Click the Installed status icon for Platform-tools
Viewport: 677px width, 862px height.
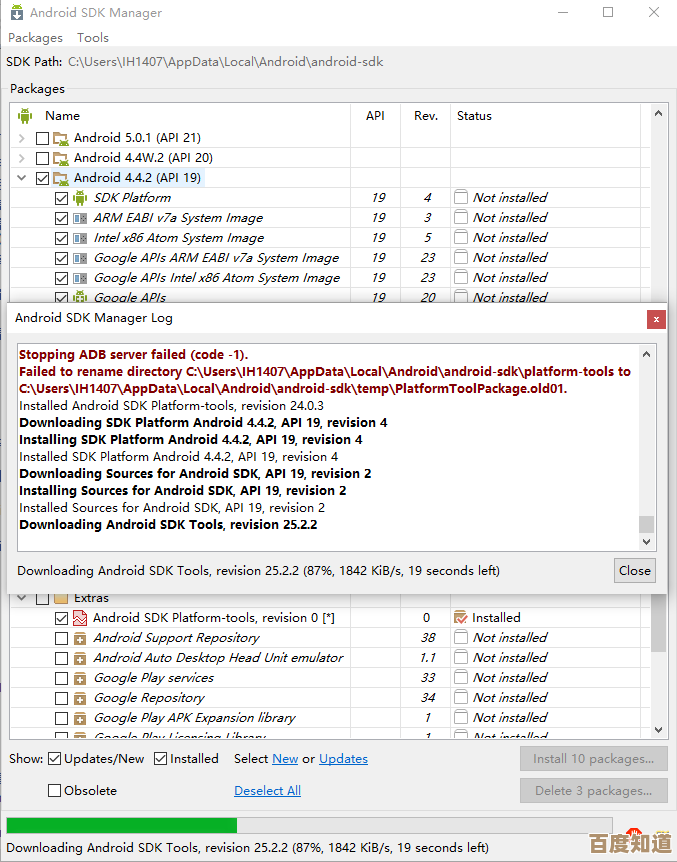(x=460, y=618)
